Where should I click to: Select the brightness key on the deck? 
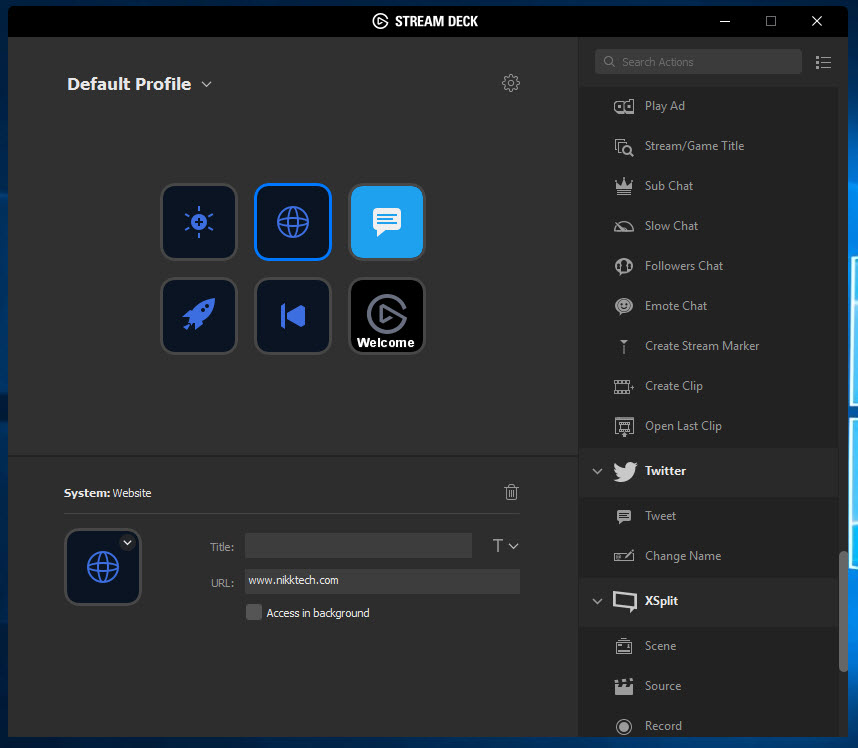[x=199, y=222]
